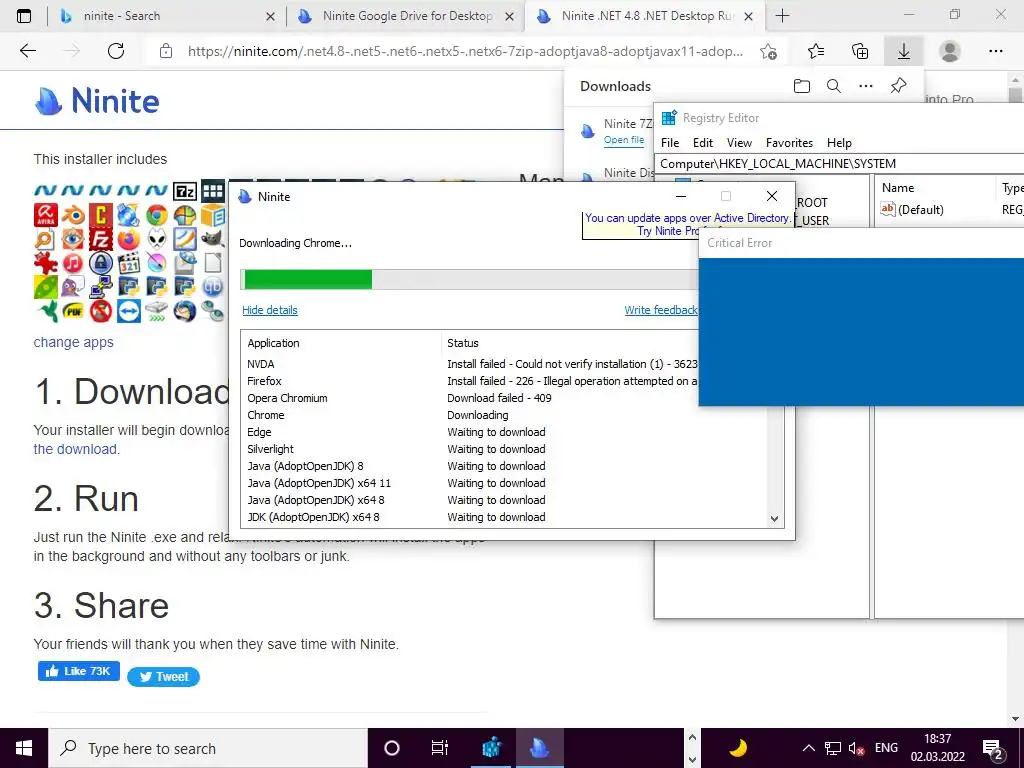Click Write feedback link
Screen dimensions: 1024x768
tap(661, 310)
